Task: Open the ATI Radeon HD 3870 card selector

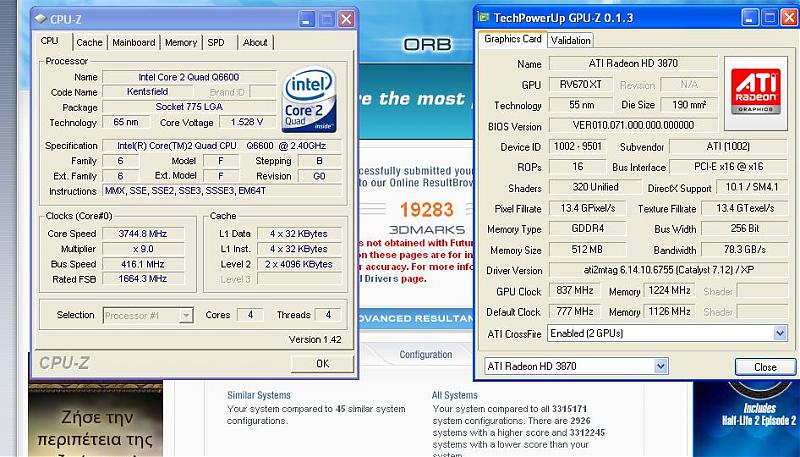Action: point(576,366)
